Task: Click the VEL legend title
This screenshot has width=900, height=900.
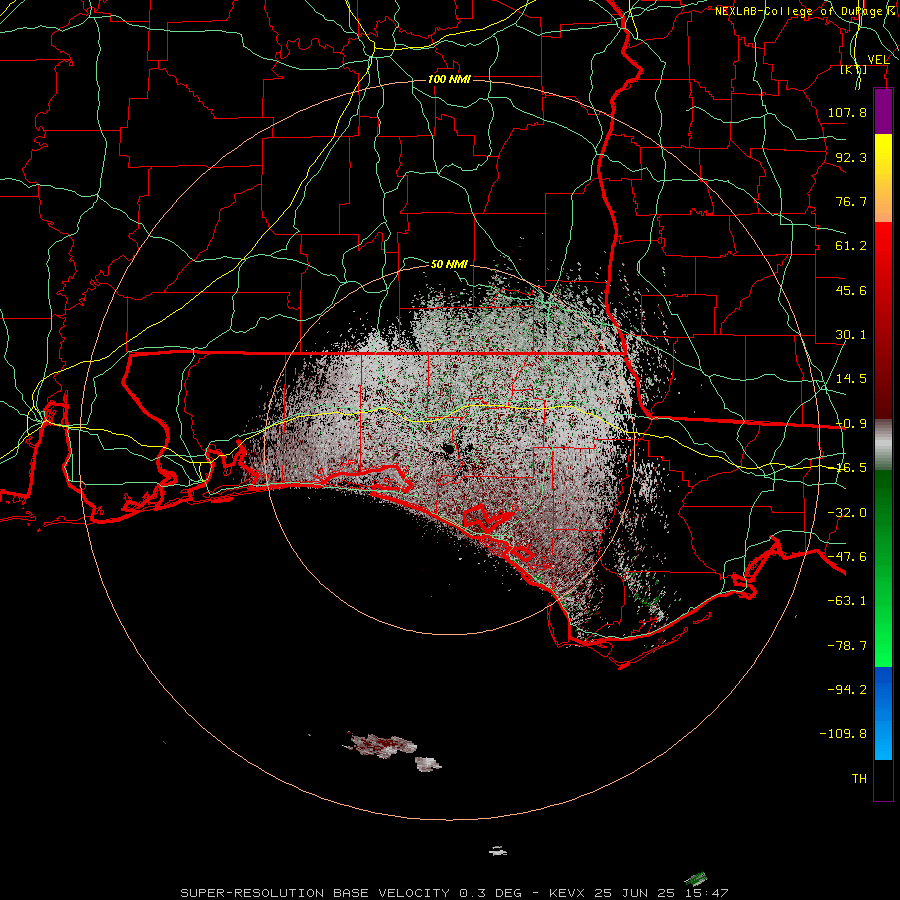Action: click(x=878, y=60)
